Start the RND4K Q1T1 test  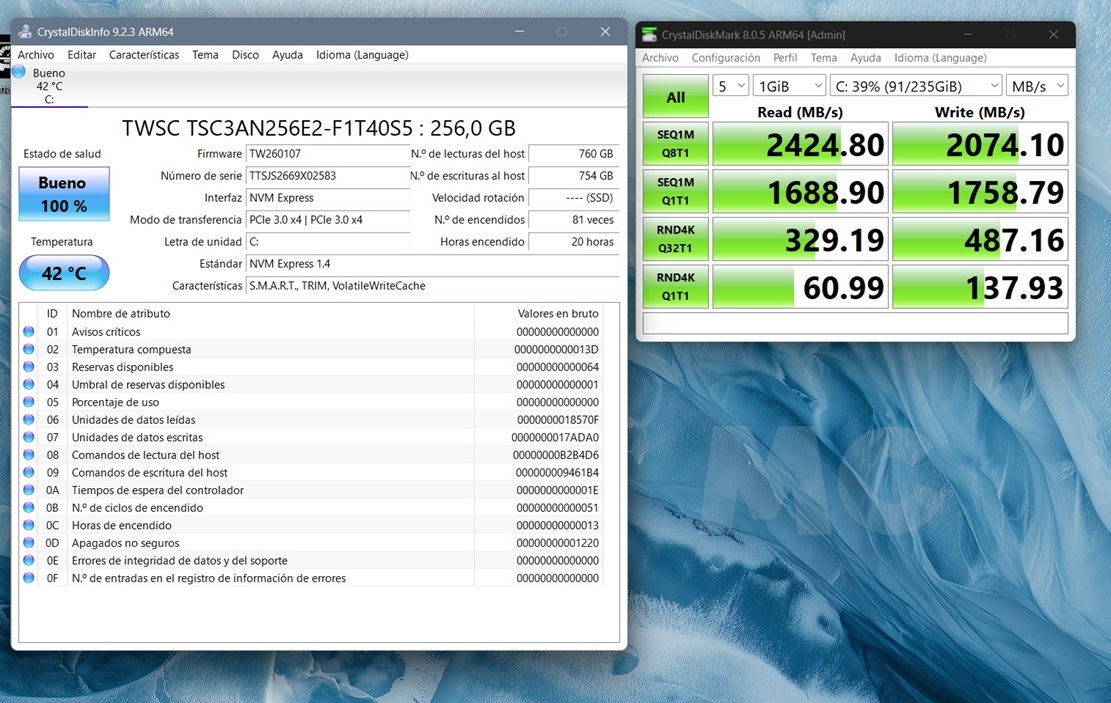click(x=675, y=286)
